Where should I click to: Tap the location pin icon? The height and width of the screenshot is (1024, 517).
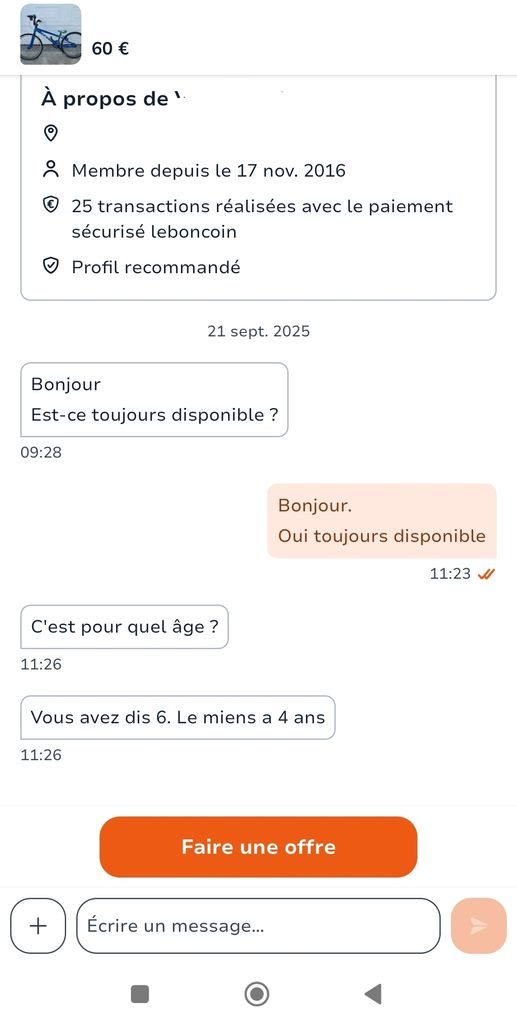click(50, 134)
